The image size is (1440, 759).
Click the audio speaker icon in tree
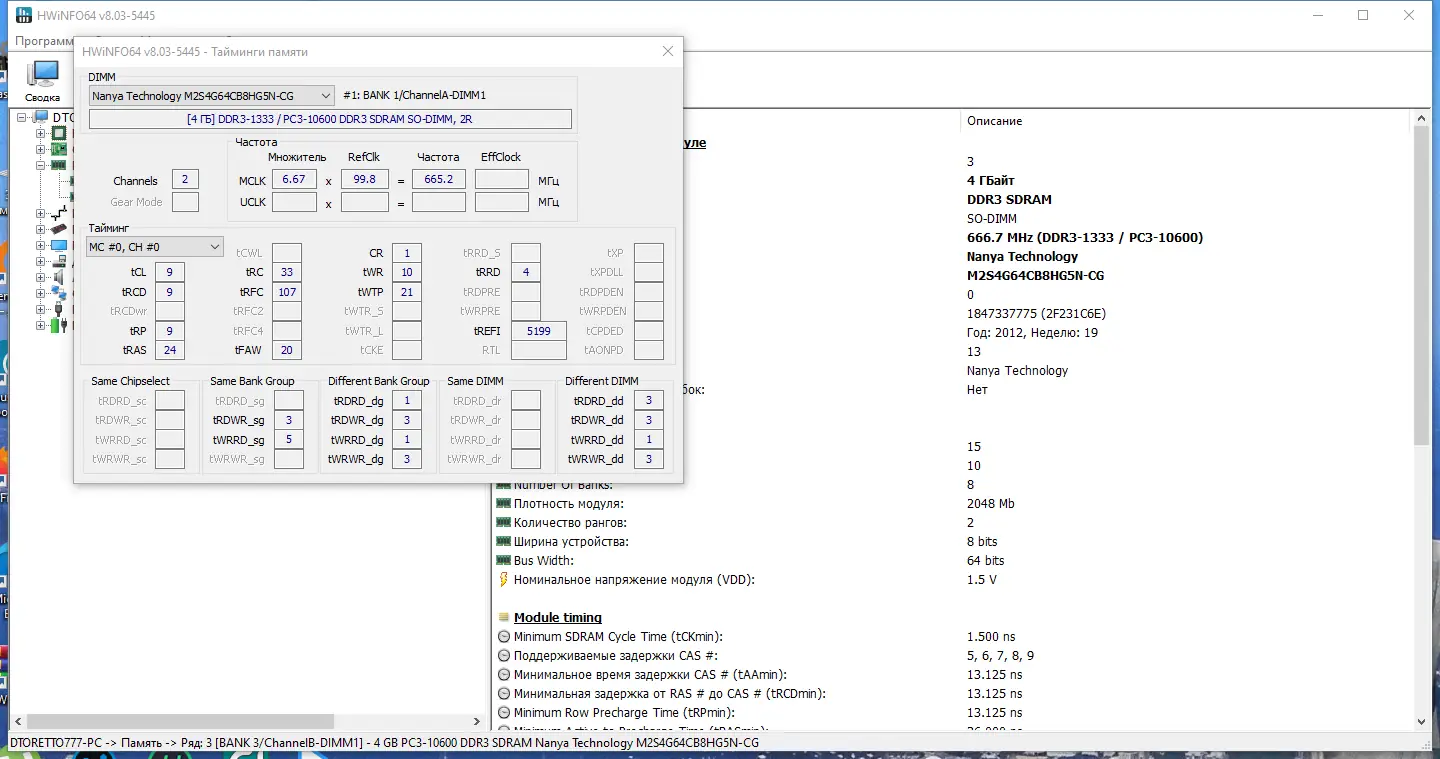pyautogui.click(x=59, y=277)
